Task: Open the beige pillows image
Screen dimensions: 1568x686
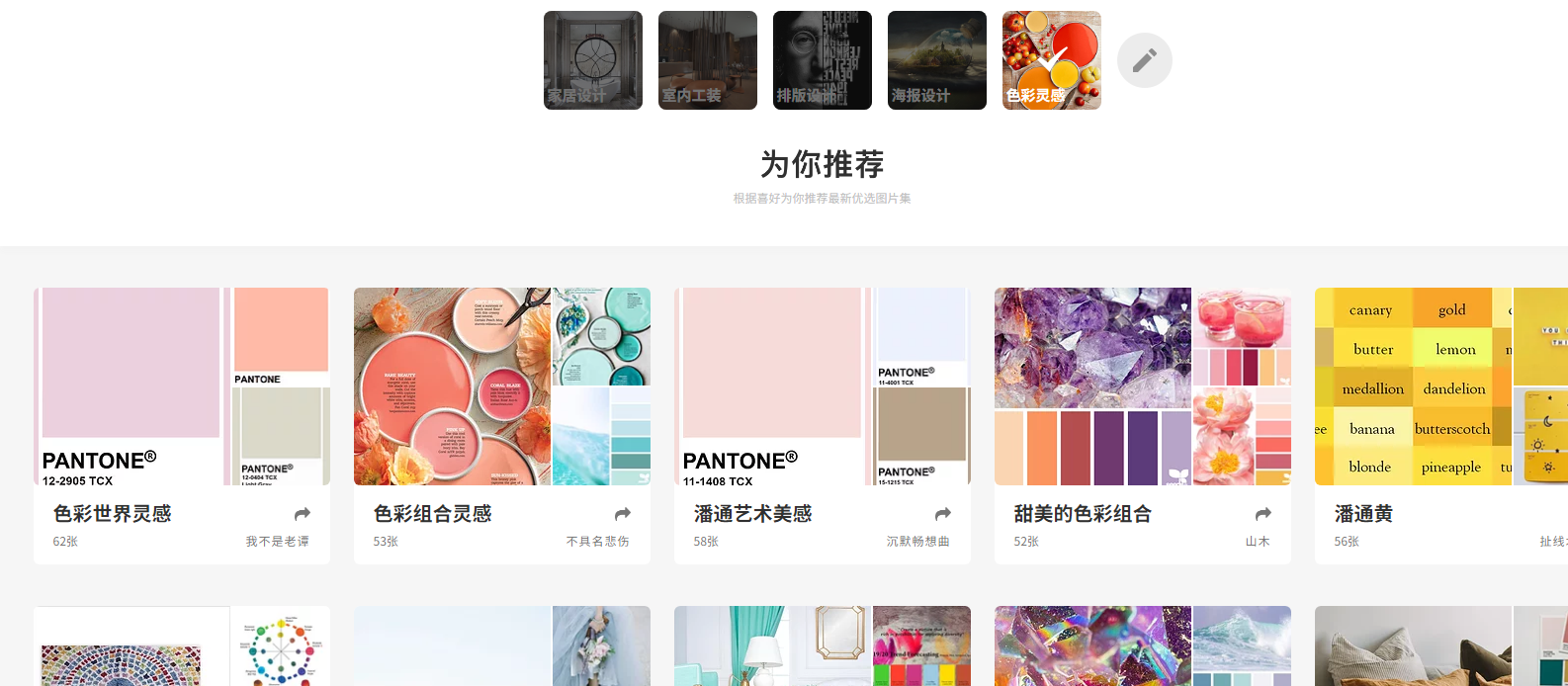Action: pos(1413,646)
